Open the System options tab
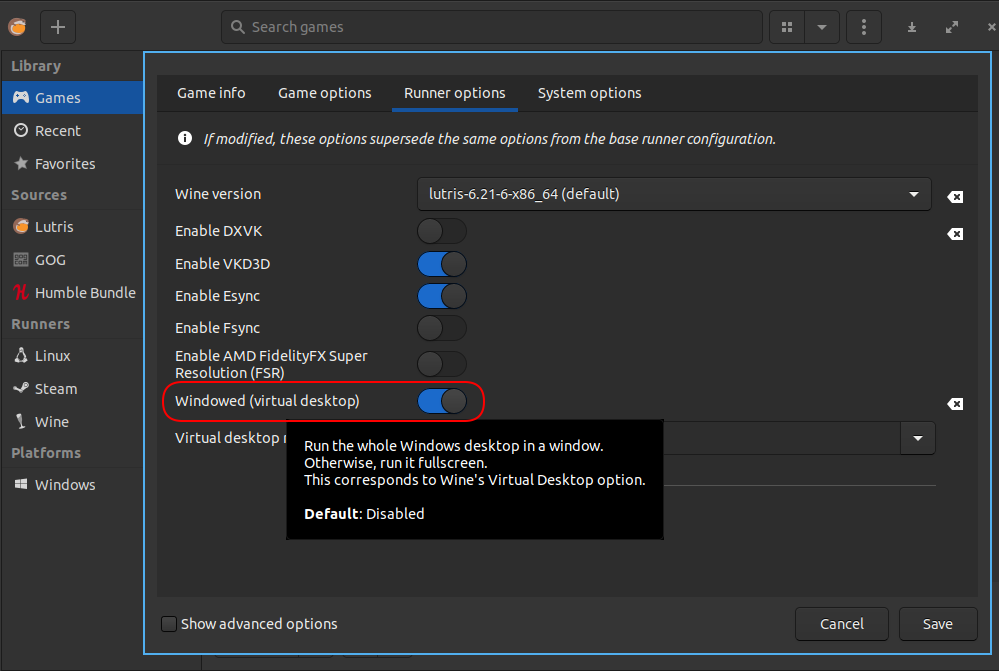Viewport: 999px width, 671px height. click(589, 93)
